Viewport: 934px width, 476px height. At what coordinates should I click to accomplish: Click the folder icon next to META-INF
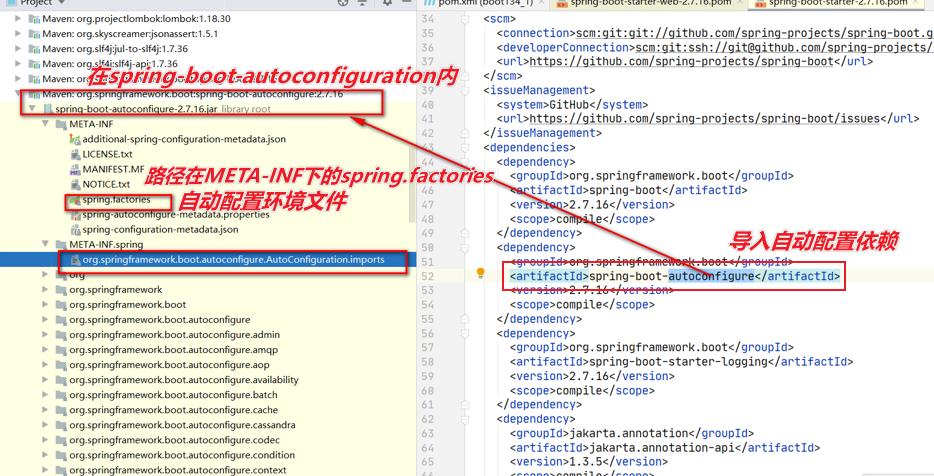click(61, 124)
